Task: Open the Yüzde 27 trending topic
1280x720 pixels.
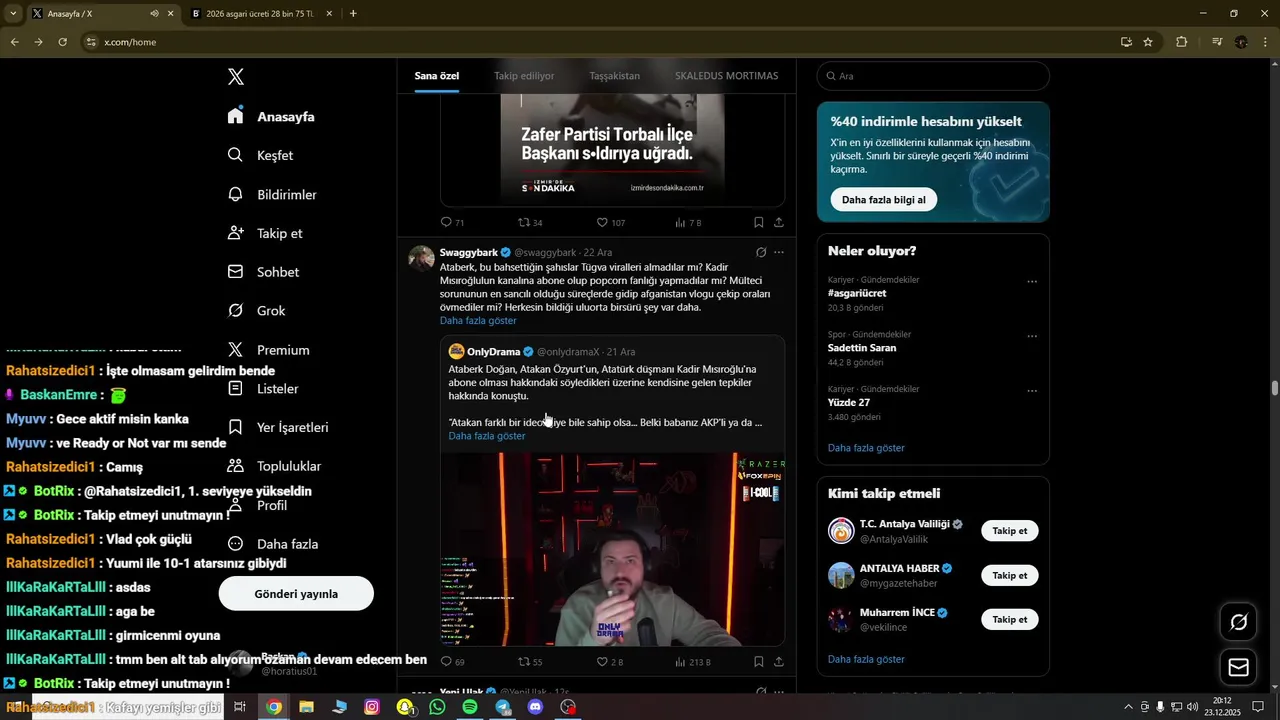Action: pos(849,402)
